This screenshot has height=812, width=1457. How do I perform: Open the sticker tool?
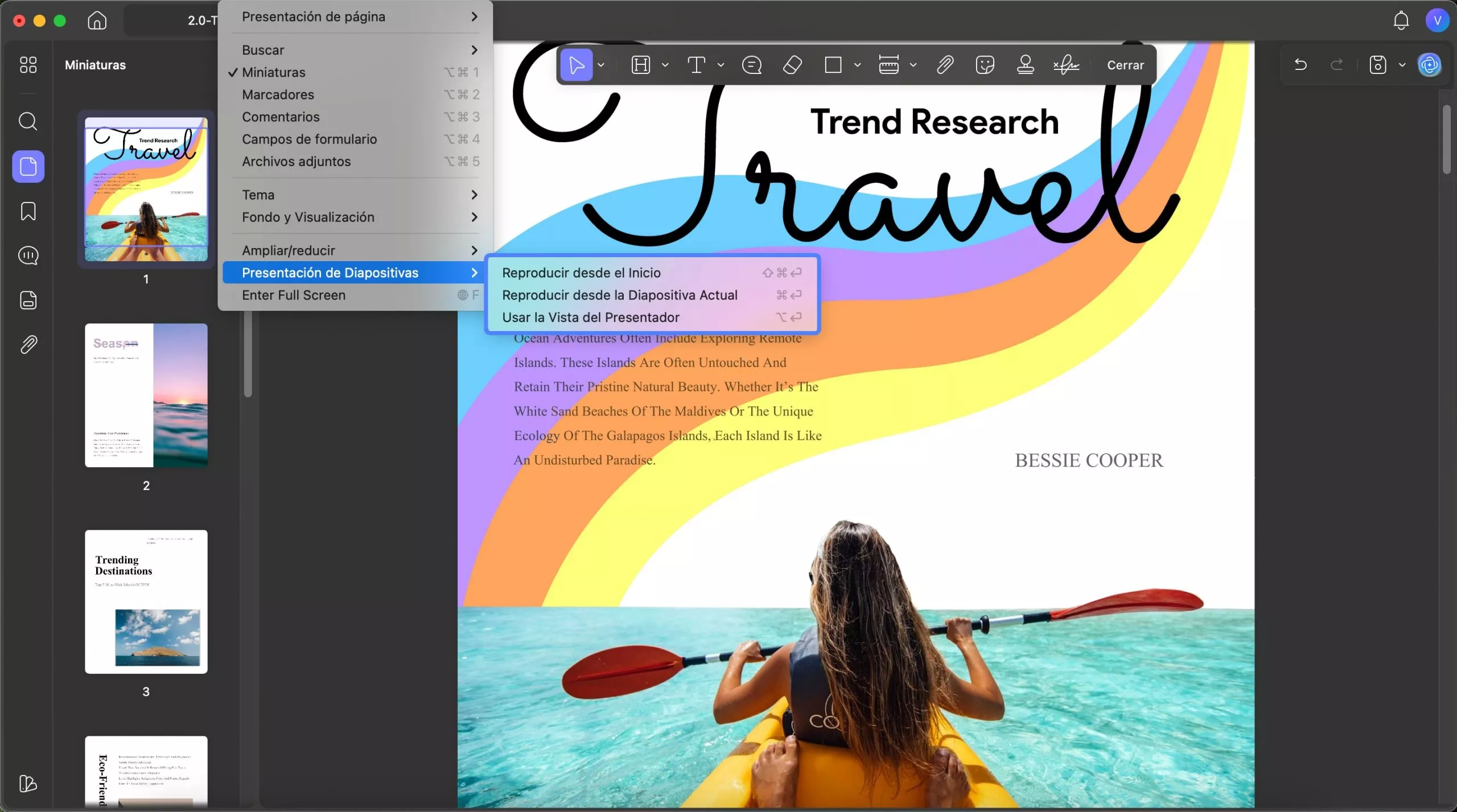pyautogui.click(x=985, y=65)
